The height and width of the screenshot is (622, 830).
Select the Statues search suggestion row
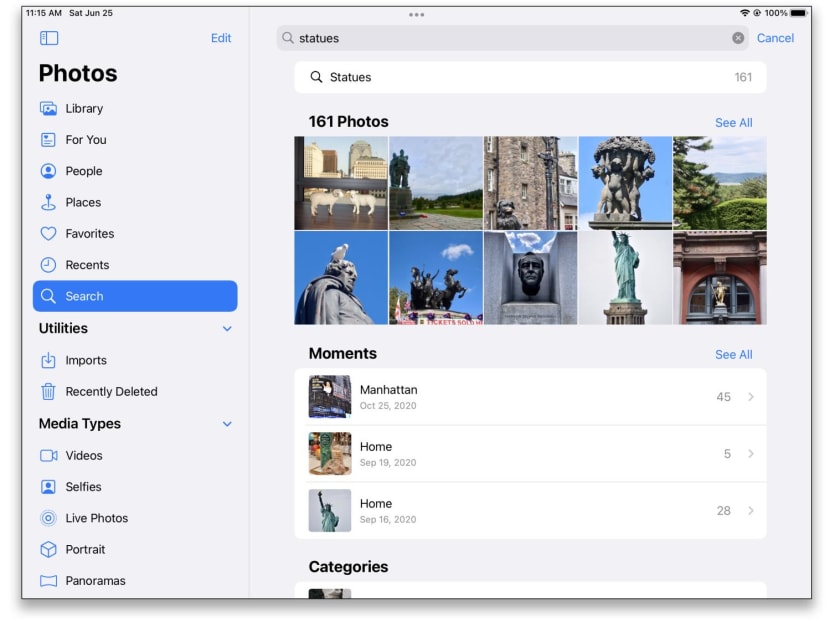[x=530, y=77]
